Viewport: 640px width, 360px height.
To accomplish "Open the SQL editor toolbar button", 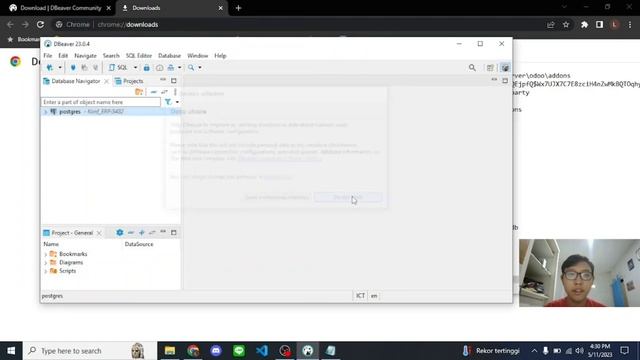I will tap(118, 68).
